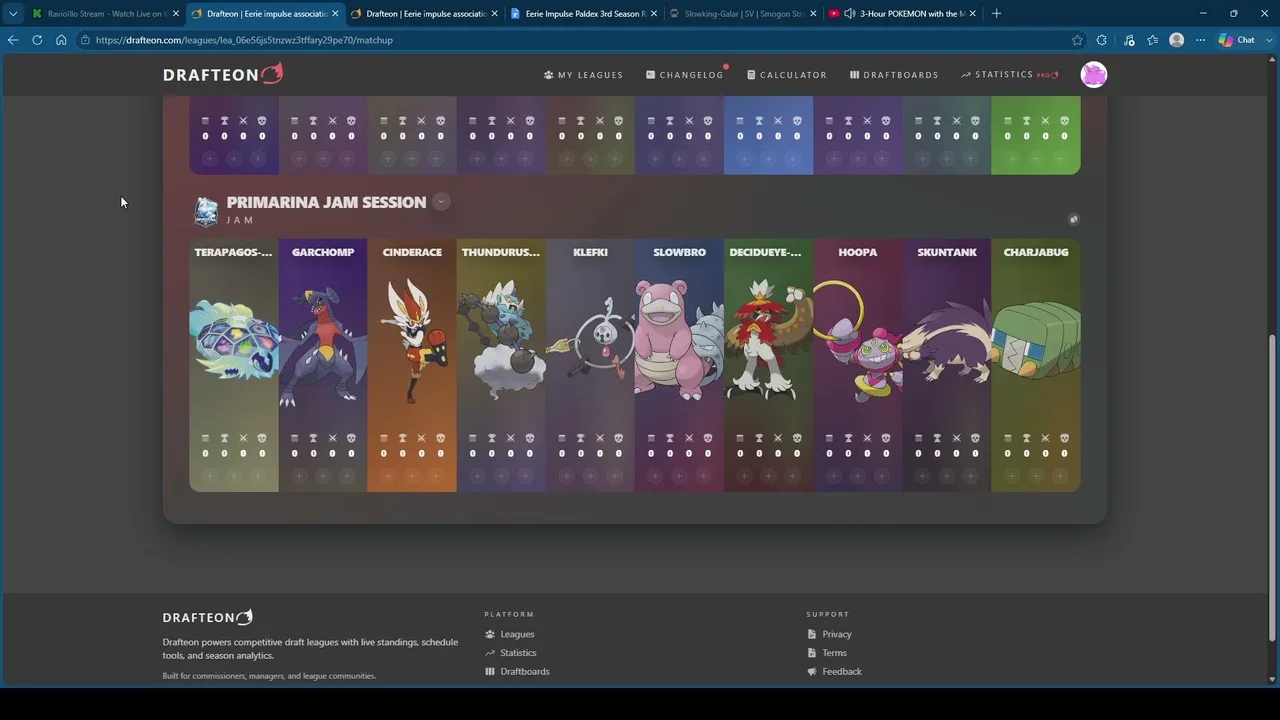
Task: Mute the 3-Hour POKEMON tab audio icon
Action: [x=849, y=13]
